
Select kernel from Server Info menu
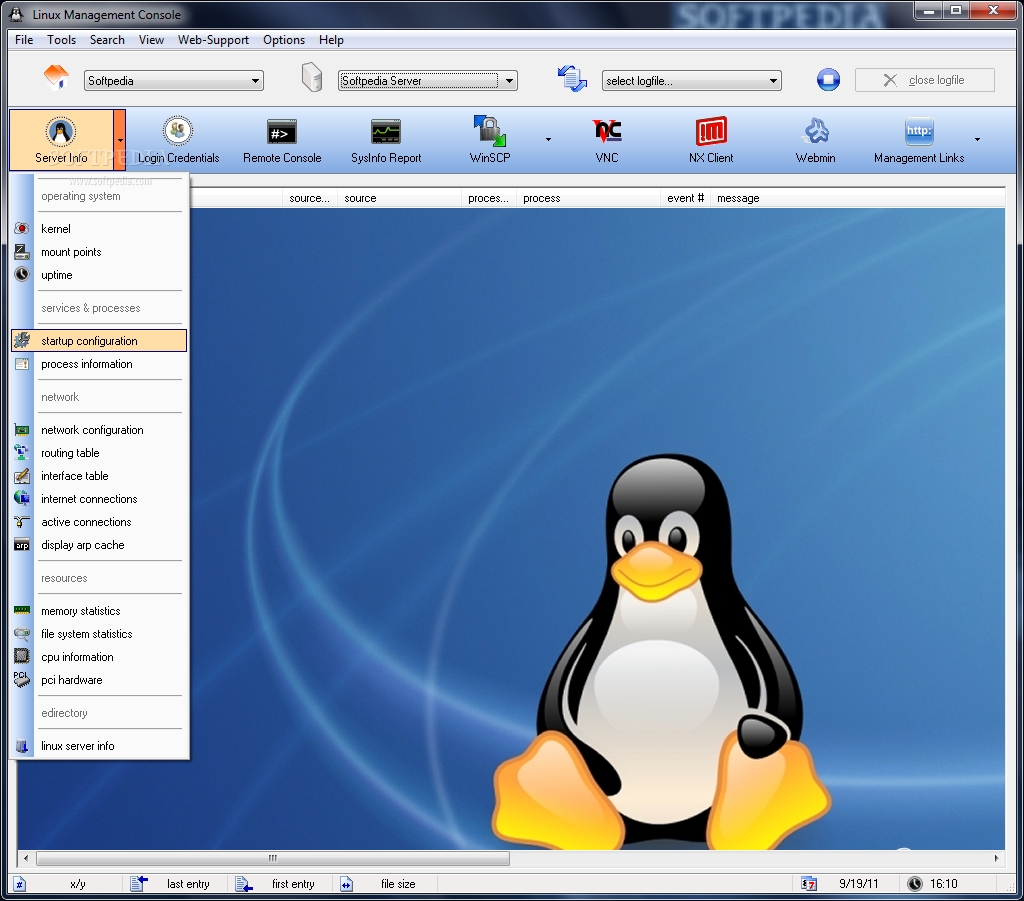[99, 229]
